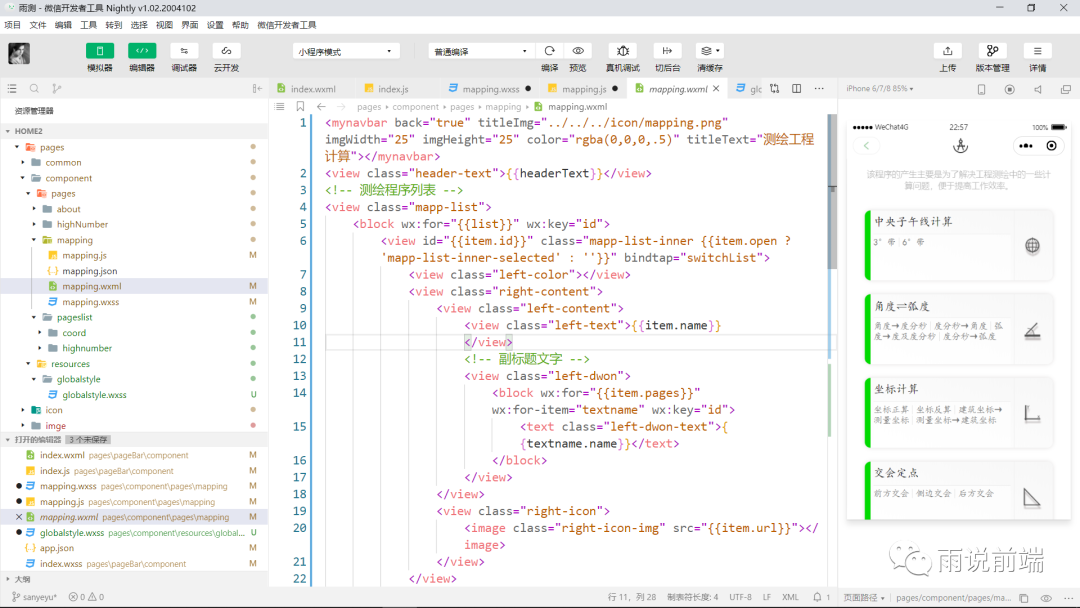Toggle the 调试器 (debugger) panel button
The height and width of the screenshot is (608, 1080).
click(x=184, y=51)
